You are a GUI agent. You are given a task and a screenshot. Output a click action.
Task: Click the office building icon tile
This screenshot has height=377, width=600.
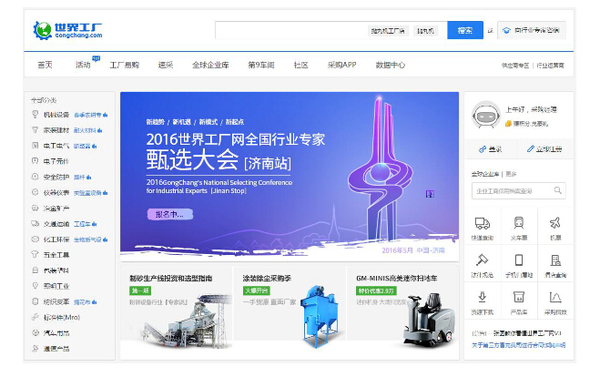point(555,260)
